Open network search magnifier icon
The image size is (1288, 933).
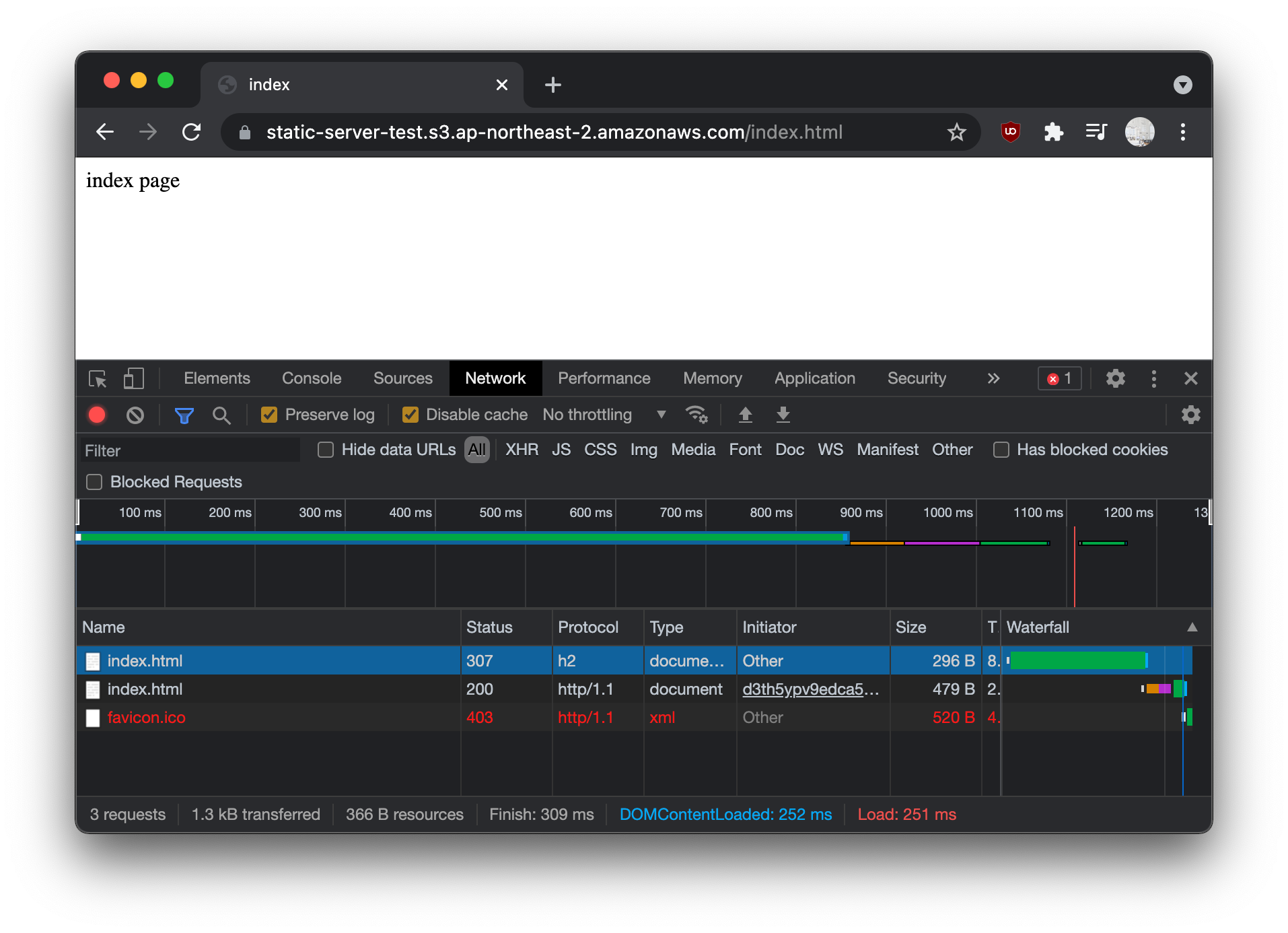pyautogui.click(x=221, y=415)
